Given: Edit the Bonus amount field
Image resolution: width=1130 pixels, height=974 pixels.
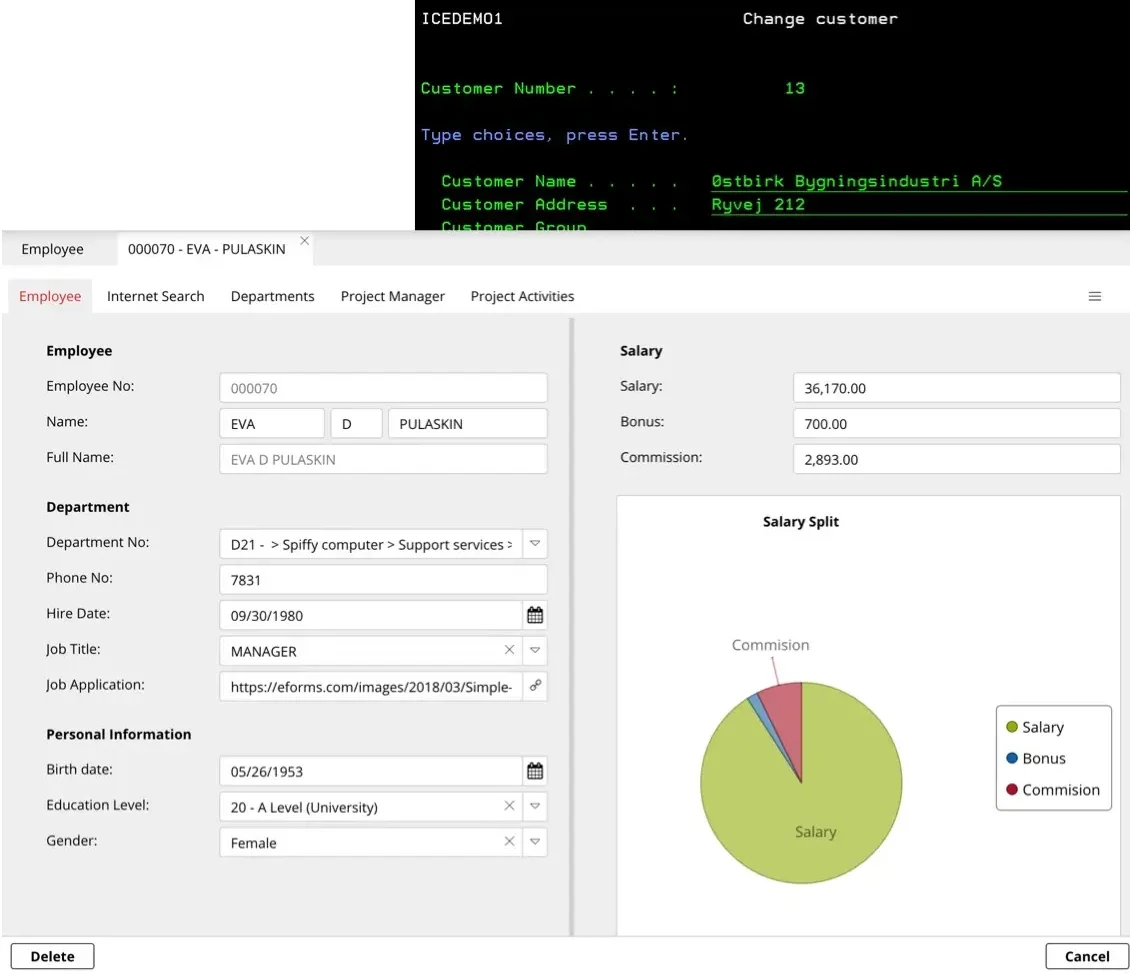Looking at the screenshot, I should click(x=956, y=424).
